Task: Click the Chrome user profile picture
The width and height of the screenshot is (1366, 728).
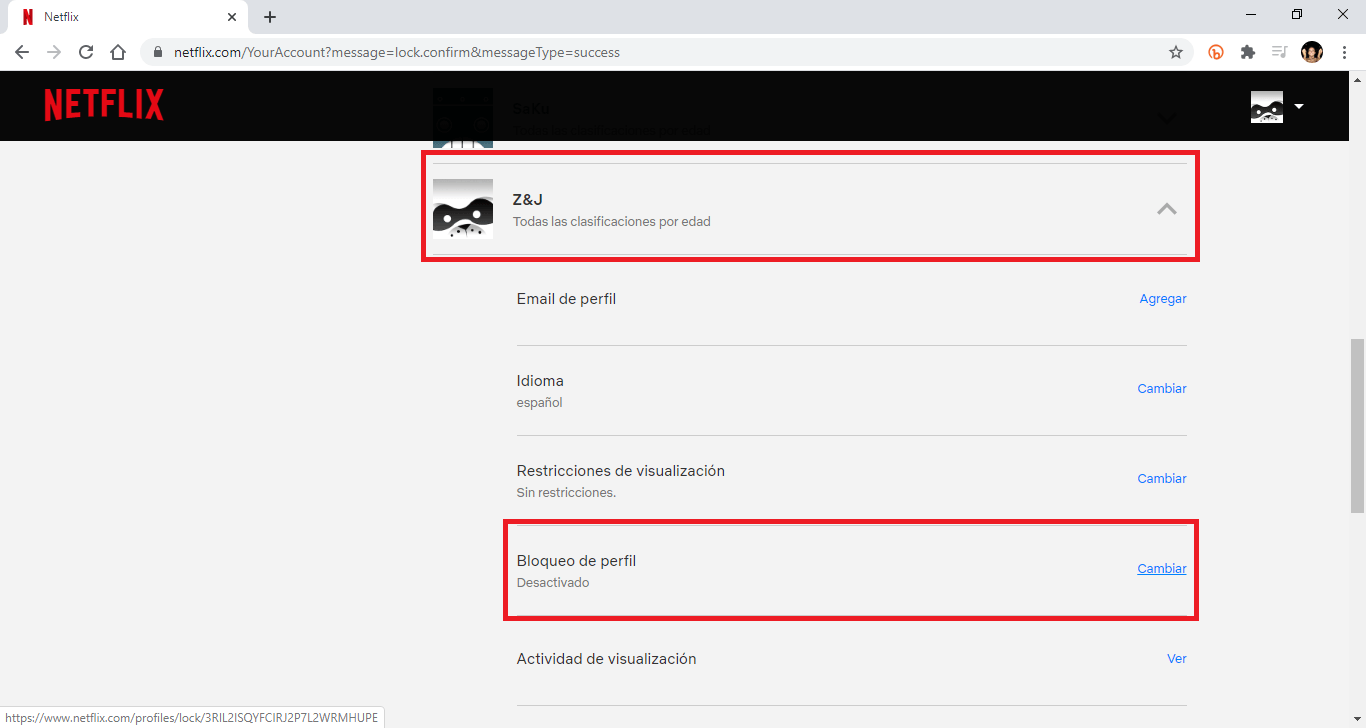Action: point(1312,52)
